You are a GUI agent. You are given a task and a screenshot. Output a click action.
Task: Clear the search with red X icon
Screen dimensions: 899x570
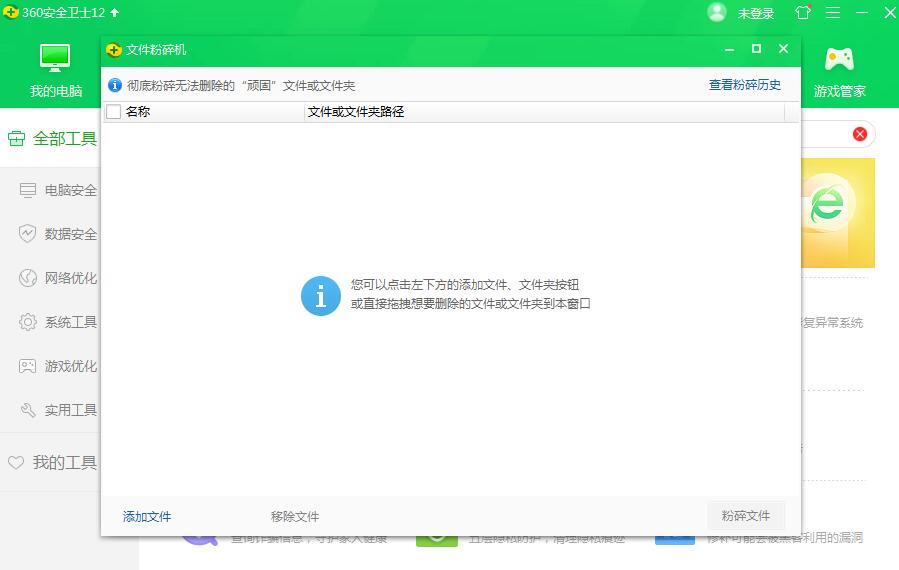pos(859,134)
